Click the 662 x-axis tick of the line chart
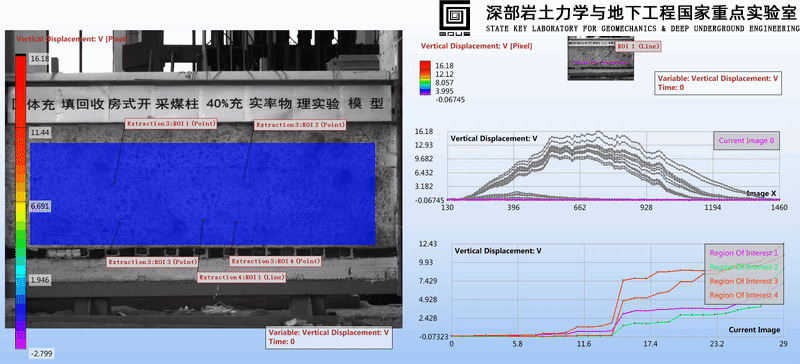The width and height of the screenshot is (800, 364). coord(580,208)
